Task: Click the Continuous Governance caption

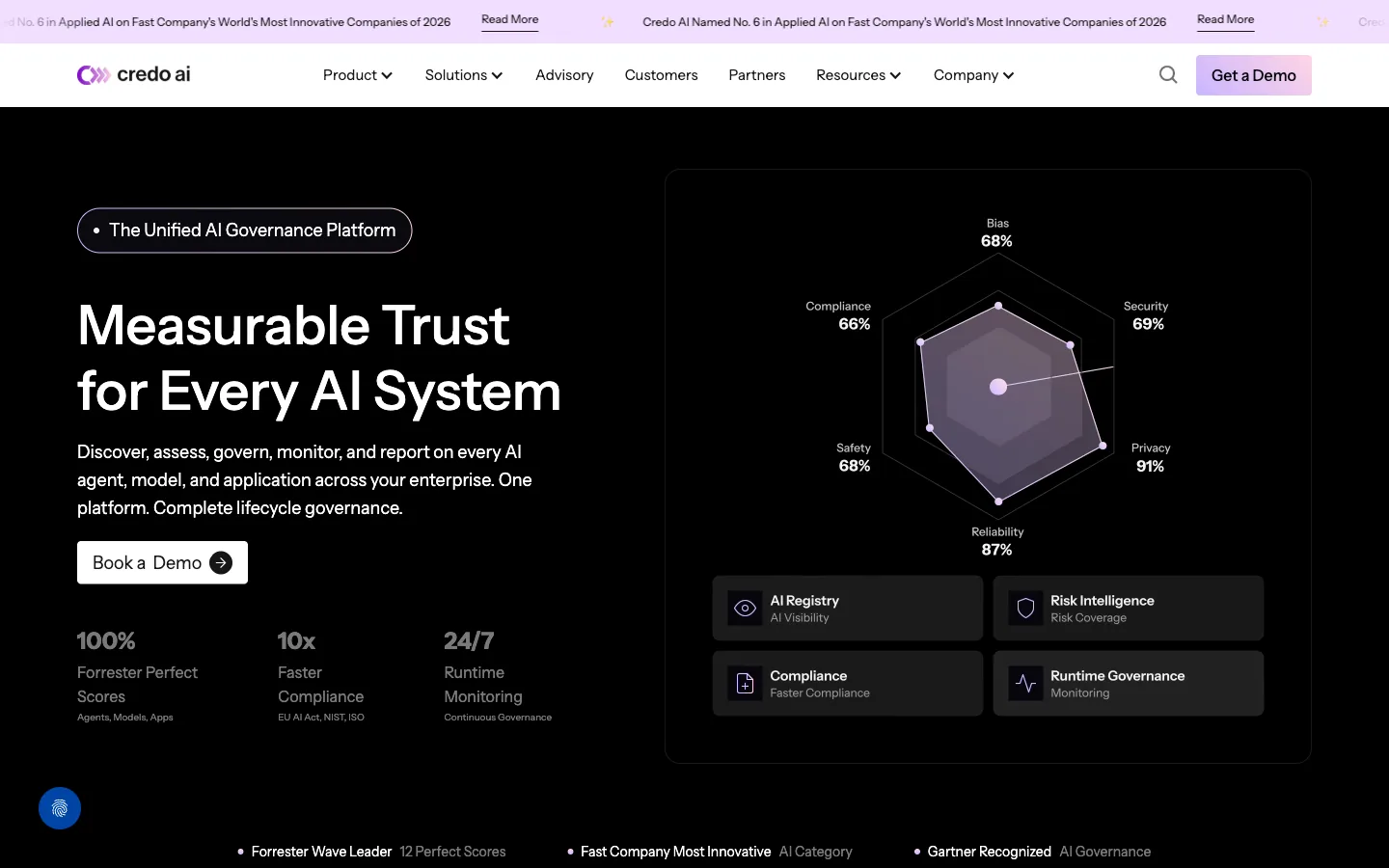Action: (498, 718)
